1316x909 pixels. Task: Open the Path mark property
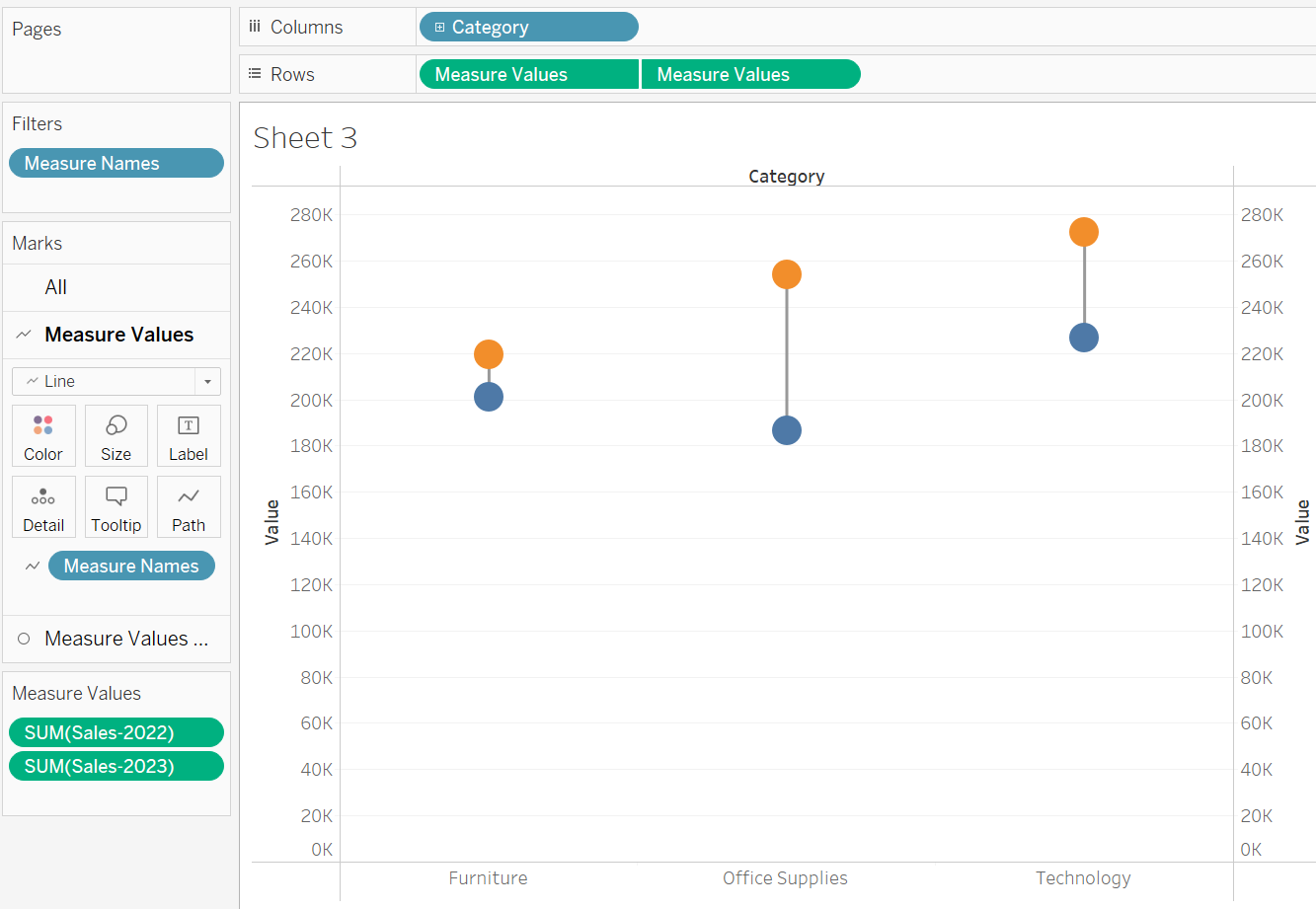coord(188,506)
